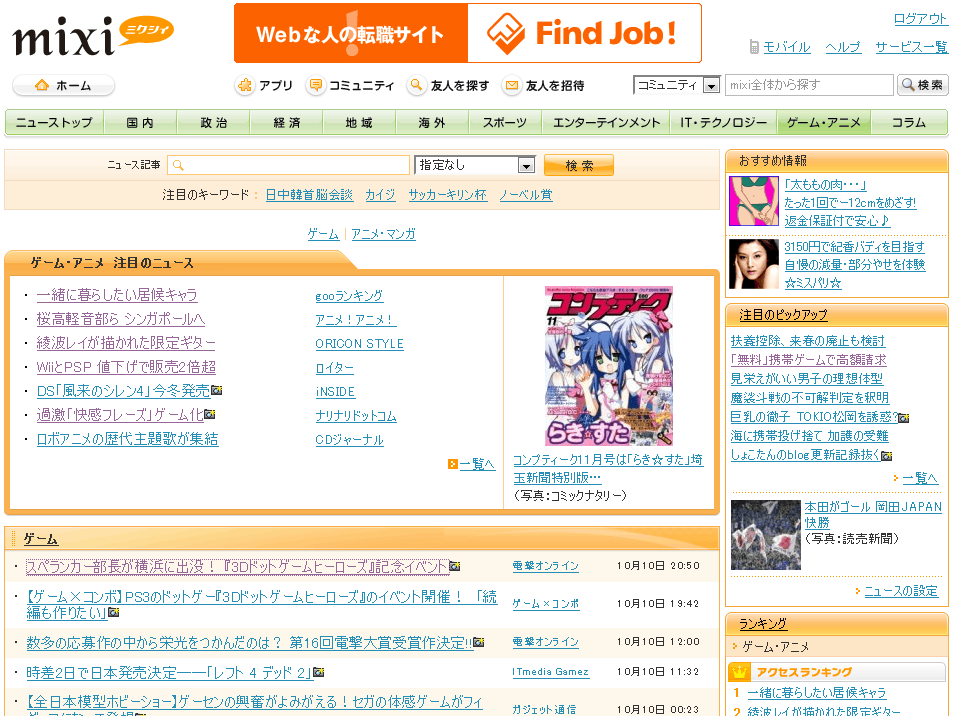Viewport: 953px width, 716px height.
Task: Click camera icon beside 過激「快感フレーズ」ゲーム化
Action: (210, 414)
